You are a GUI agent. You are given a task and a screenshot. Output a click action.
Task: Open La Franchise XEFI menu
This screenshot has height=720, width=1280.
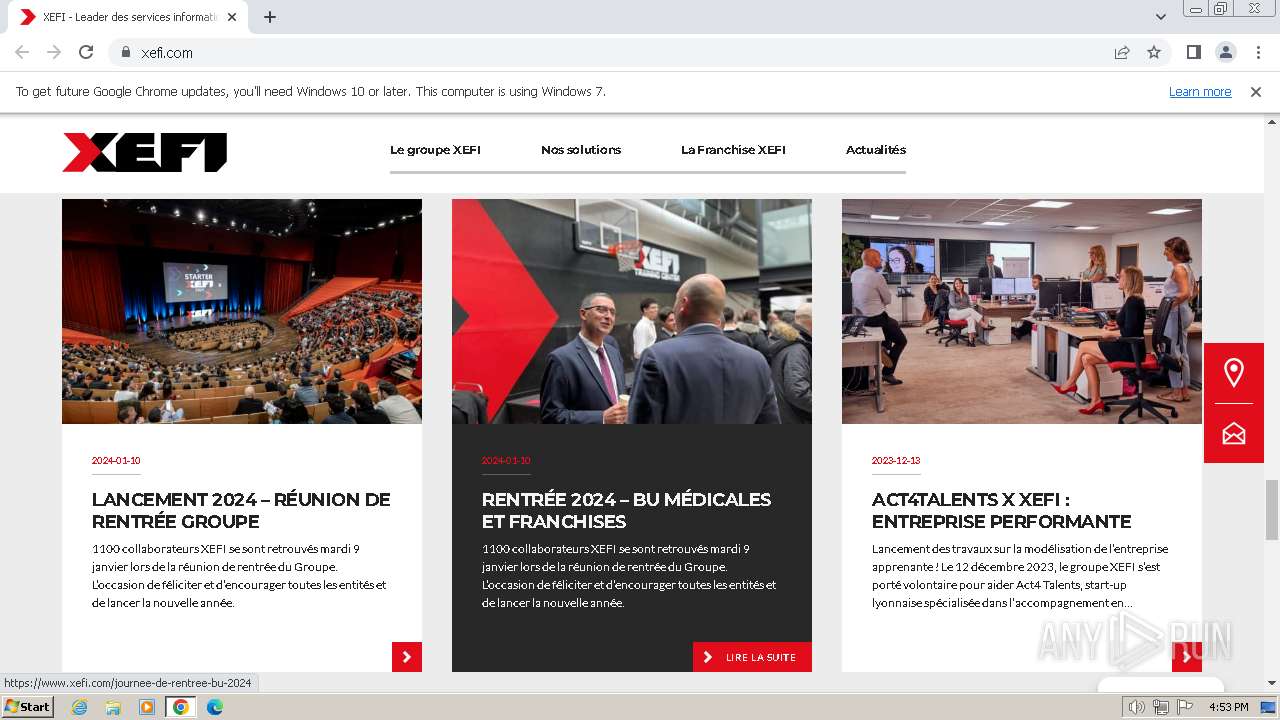pos(733,150)
